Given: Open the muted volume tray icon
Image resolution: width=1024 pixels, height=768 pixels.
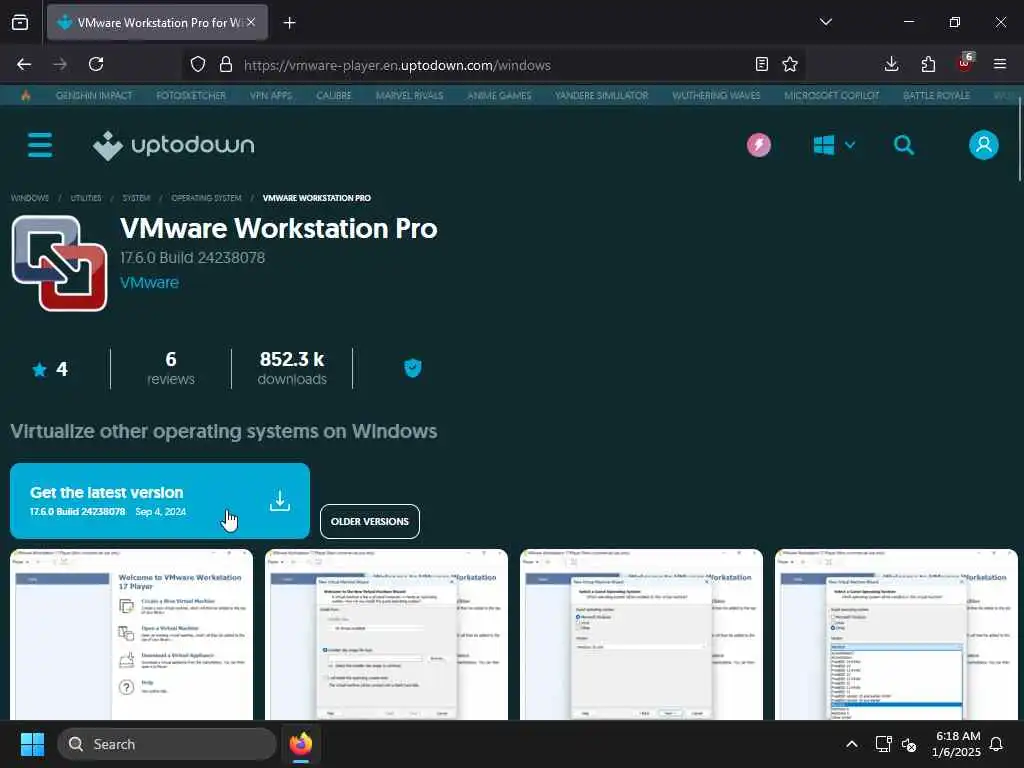Looking at the screenshot, I should pos(909,744).
